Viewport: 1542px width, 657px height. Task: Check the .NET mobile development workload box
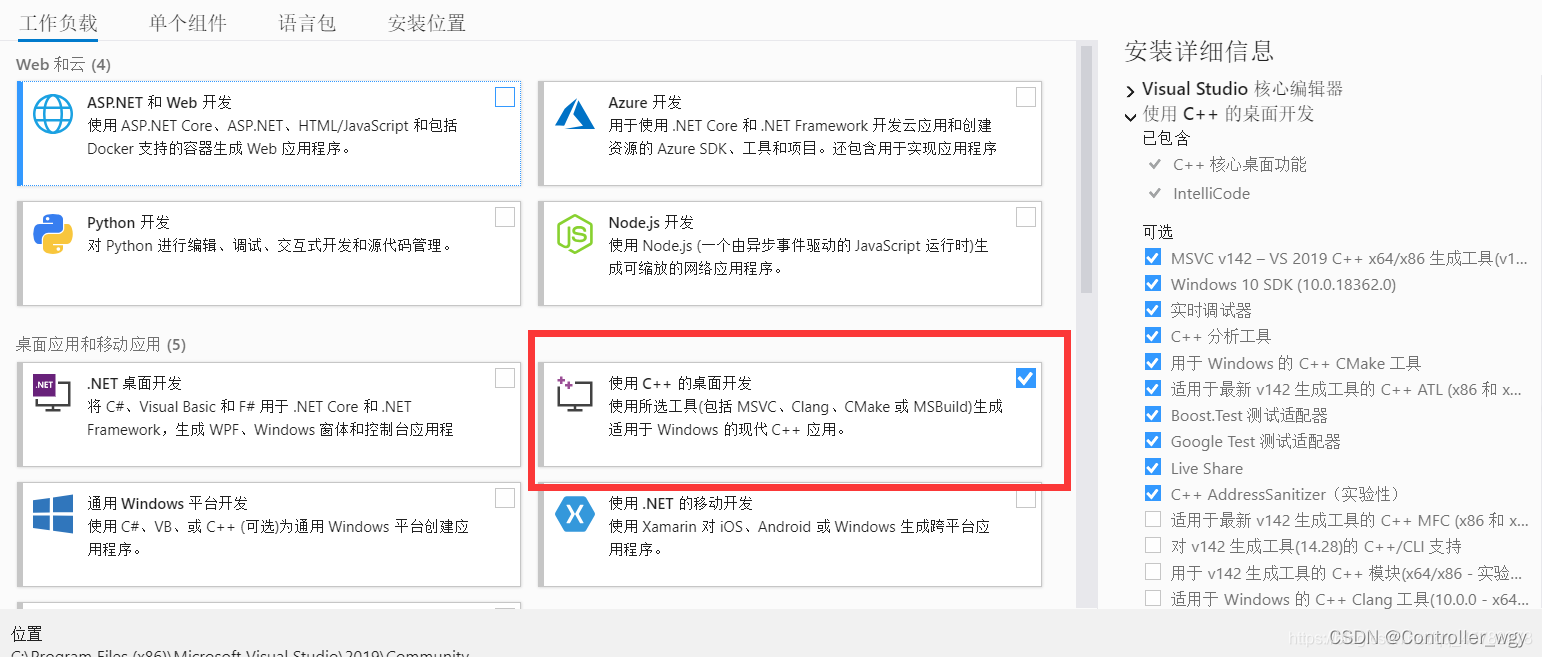point(1026,498)
